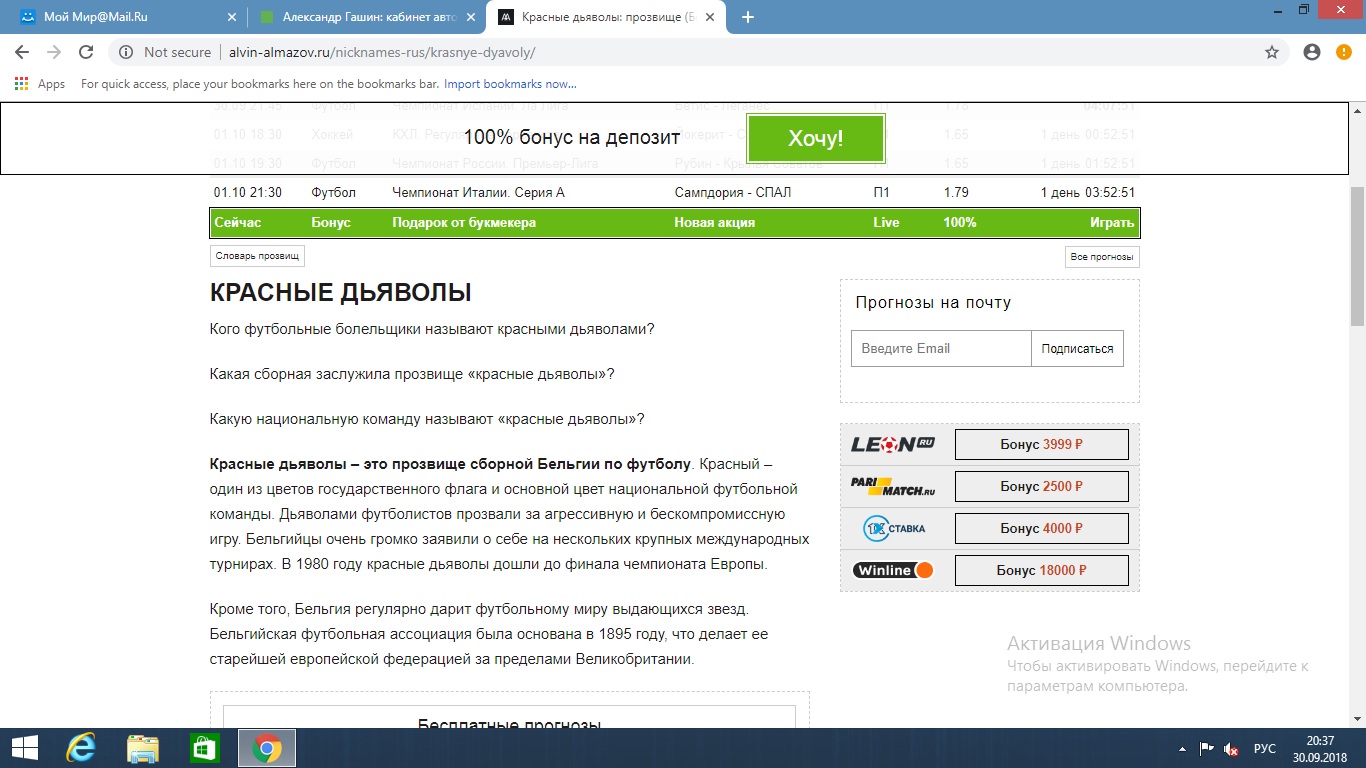Screen dimensions: 1366x768
Task: Click Чемпионат Италии. Серия А cell
Action: pyautogui.click(x=479, y=192)
